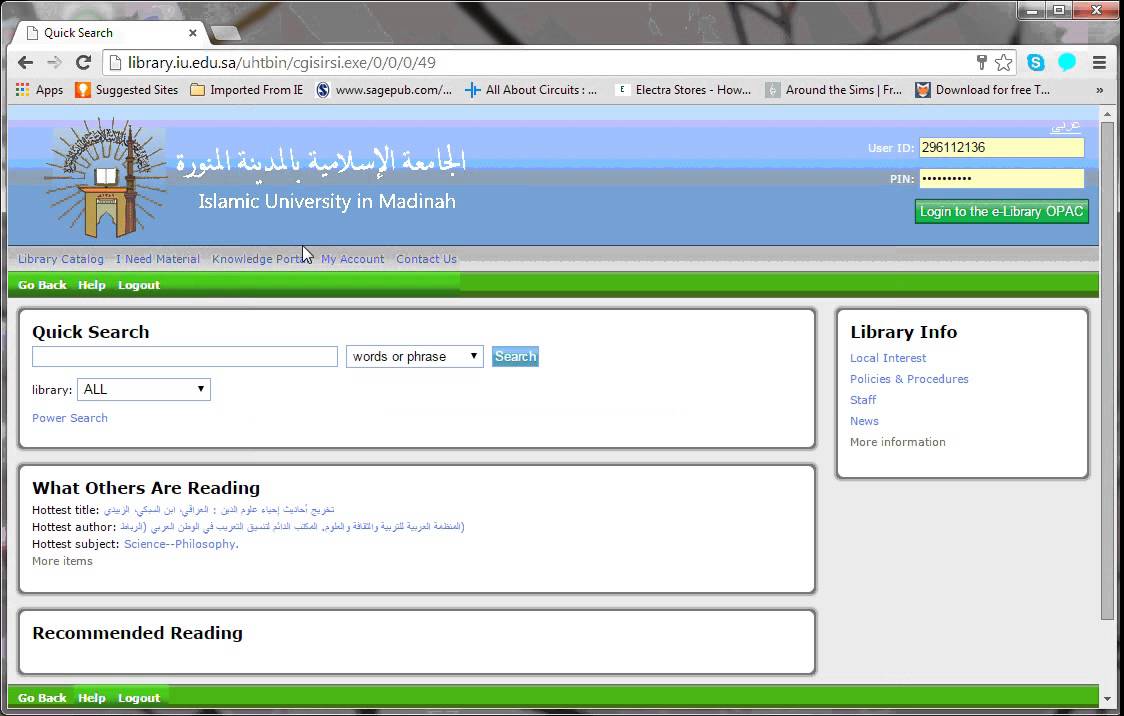Image resolution: width=1124 pixels, height=716 pixels.
Task: Open the Policies & Procedures link
Action: (x=909, y=379)
